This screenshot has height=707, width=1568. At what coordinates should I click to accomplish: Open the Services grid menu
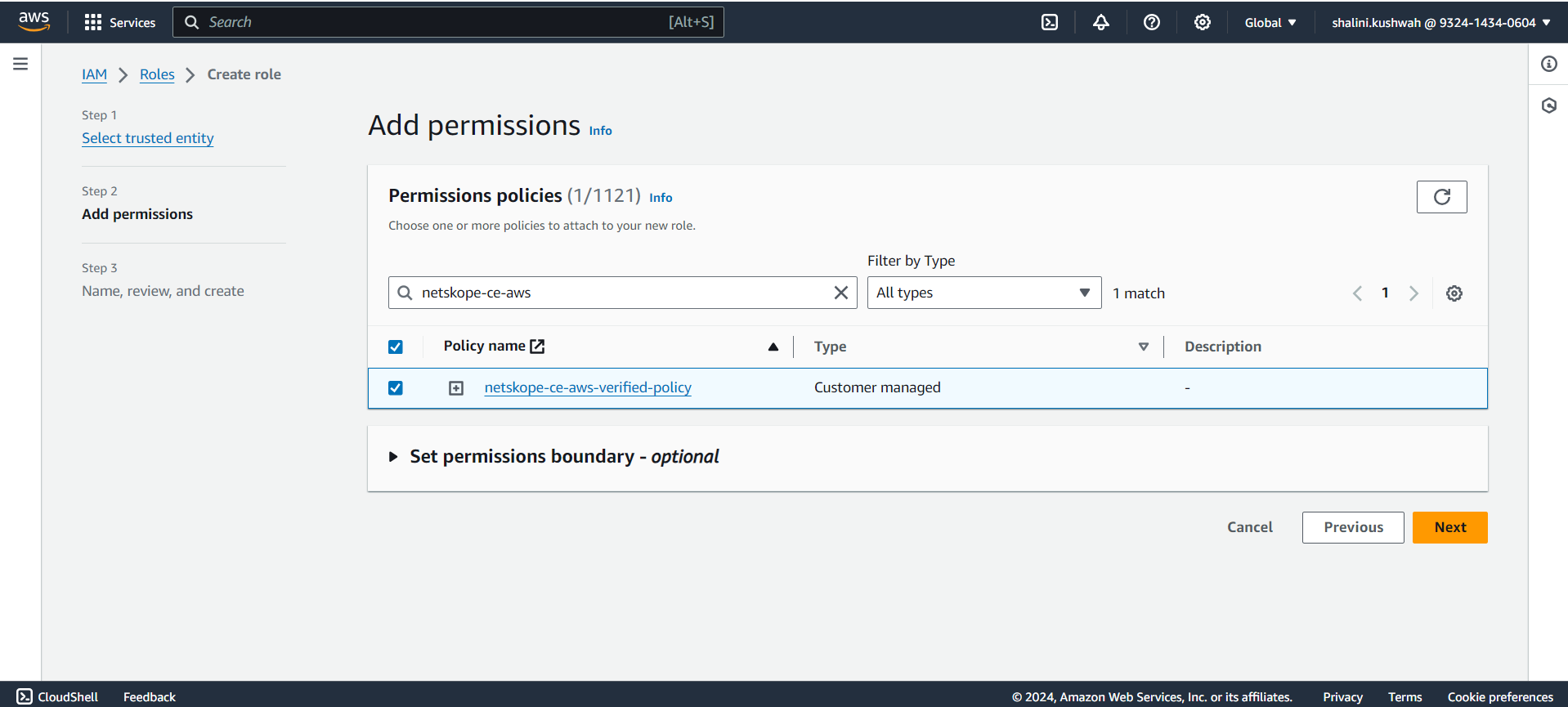tap(119, 22)
